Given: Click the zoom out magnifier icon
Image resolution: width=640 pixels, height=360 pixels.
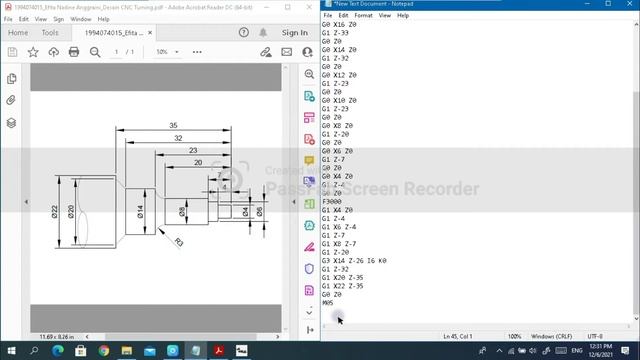Looking at the screenshot, I should click(95, 52).
